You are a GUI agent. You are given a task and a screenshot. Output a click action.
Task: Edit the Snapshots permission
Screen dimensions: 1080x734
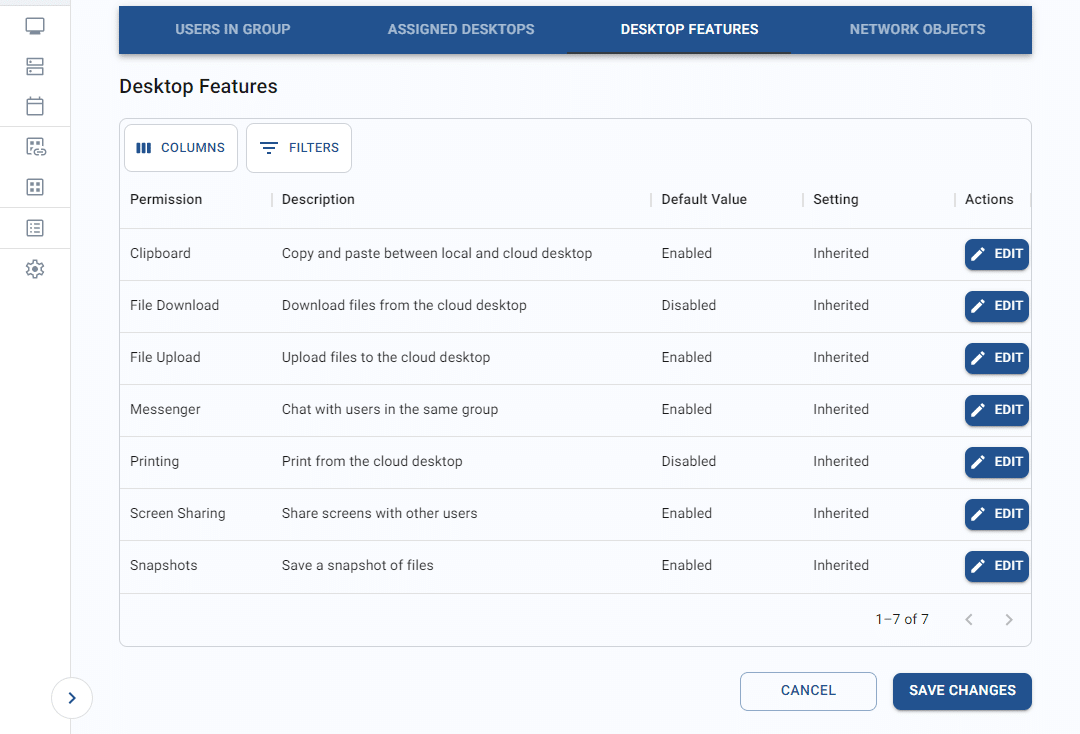996,566
